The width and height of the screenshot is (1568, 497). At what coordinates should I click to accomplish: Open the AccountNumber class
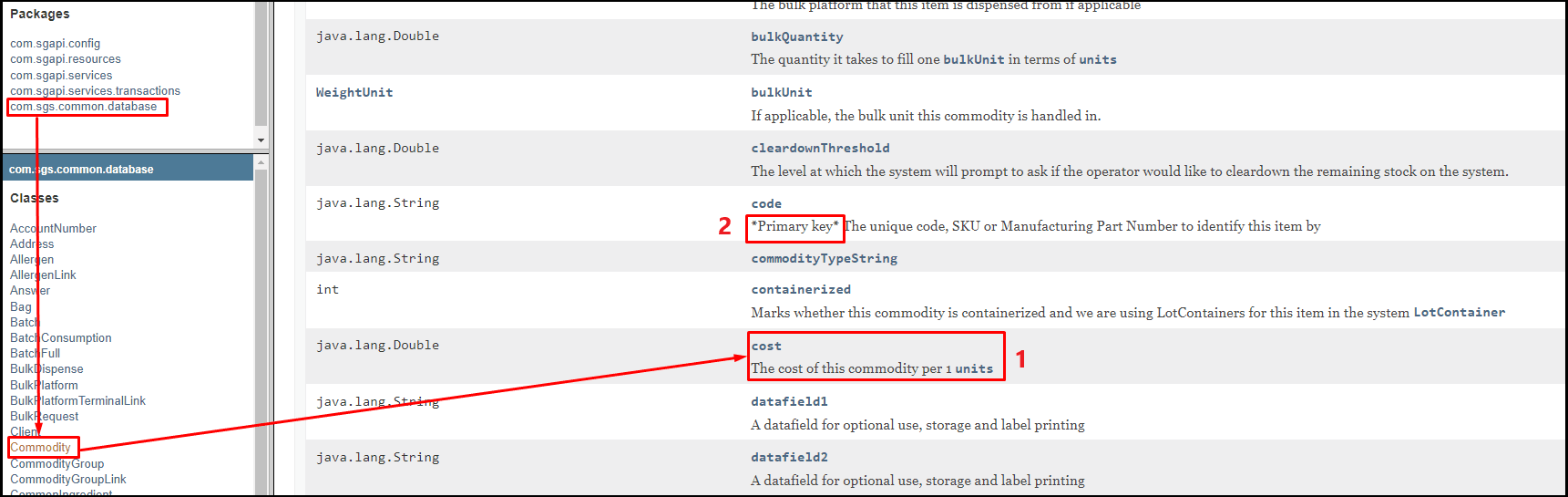click(53, 228)
